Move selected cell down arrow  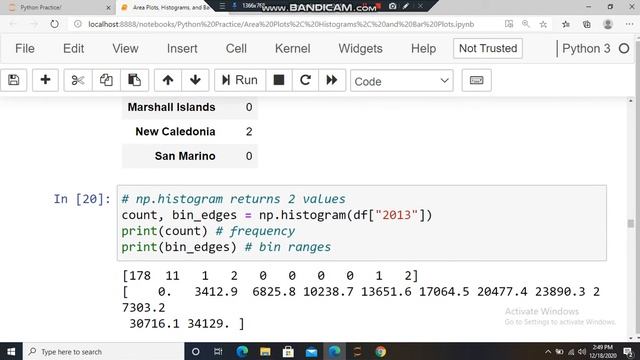pos(195,80)
